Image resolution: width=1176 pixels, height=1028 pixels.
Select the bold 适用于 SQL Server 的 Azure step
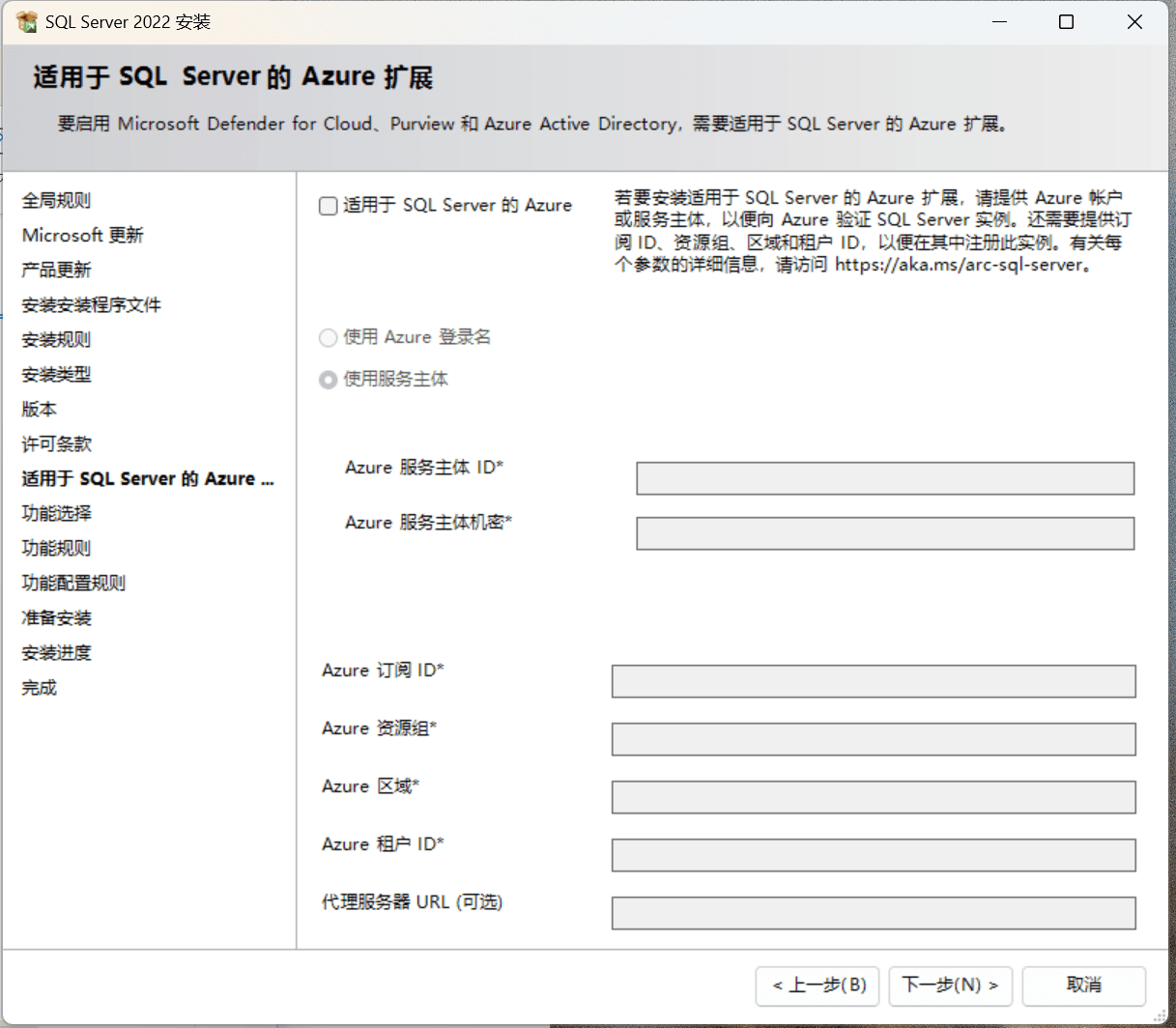148,479
